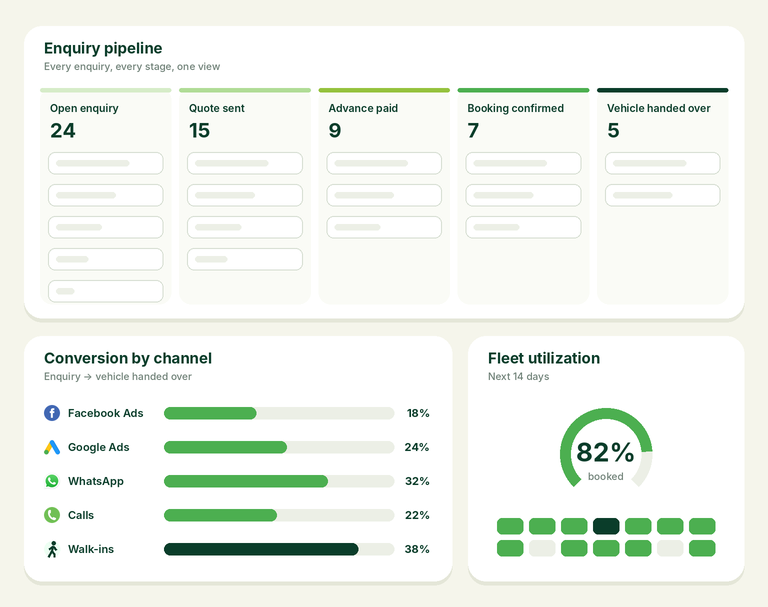Open the last card under Open enquiry
The image size is (768, 607).
pyautogui.click(x=106, y=291)
